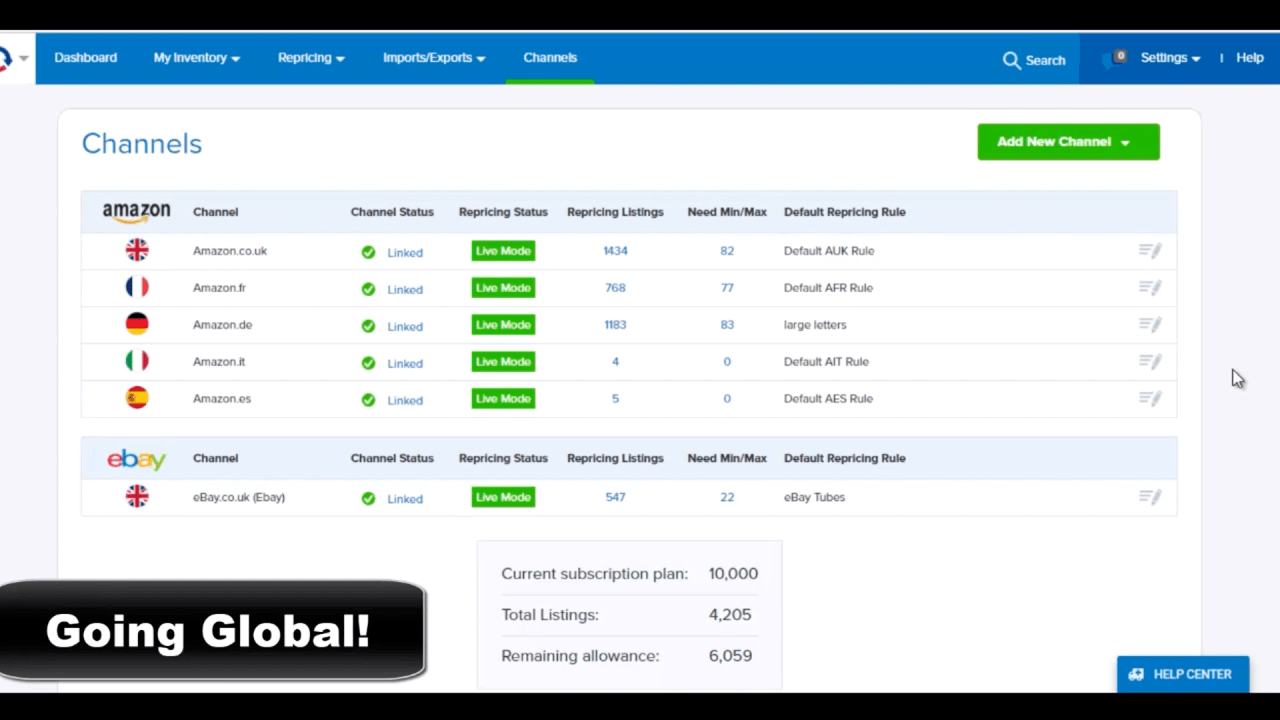
Task: Expand the Repricing dropdown menu
Action: click(x=311, y=58)
